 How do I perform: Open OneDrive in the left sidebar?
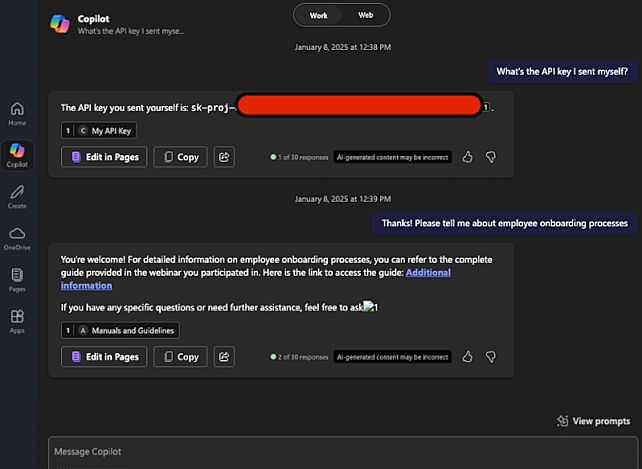17,238
